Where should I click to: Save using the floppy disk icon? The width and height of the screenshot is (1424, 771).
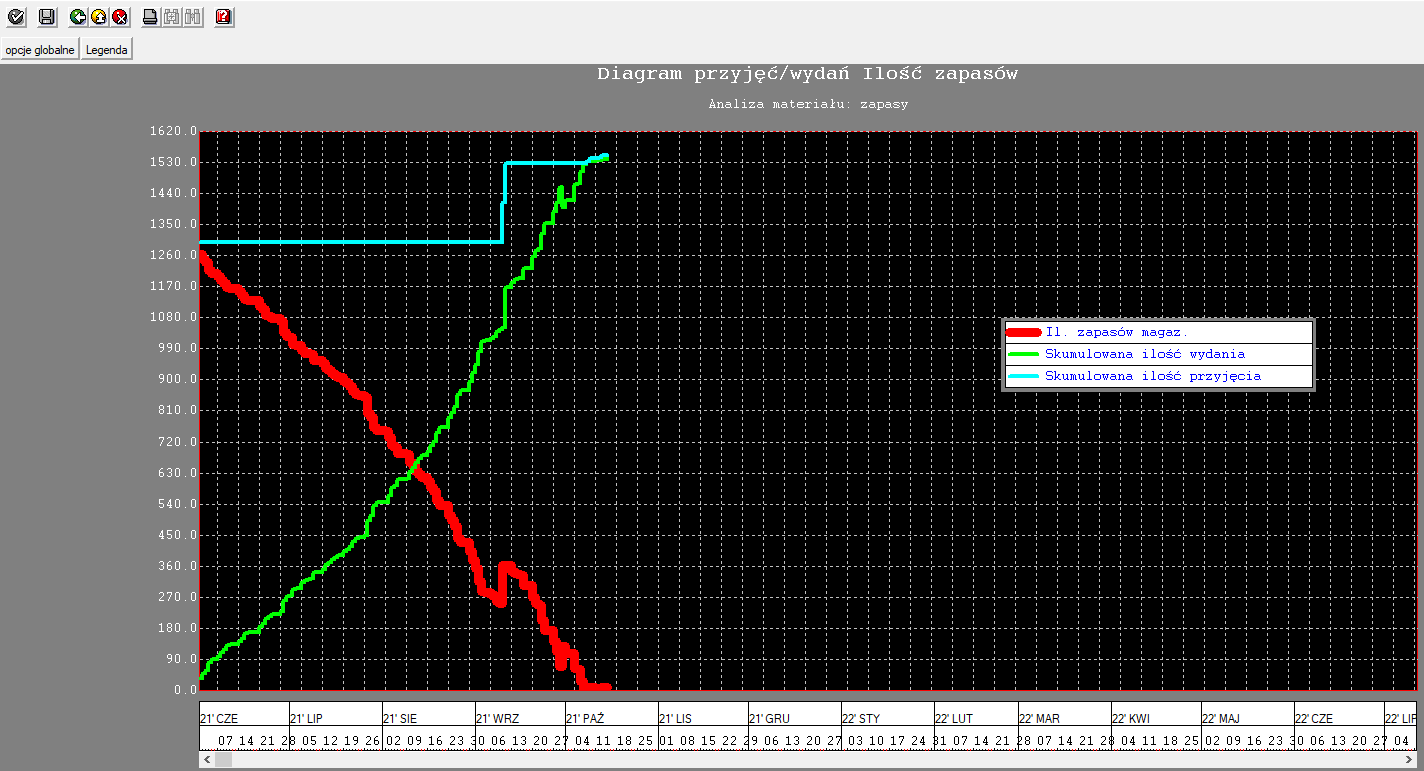(x=46, y=16)
